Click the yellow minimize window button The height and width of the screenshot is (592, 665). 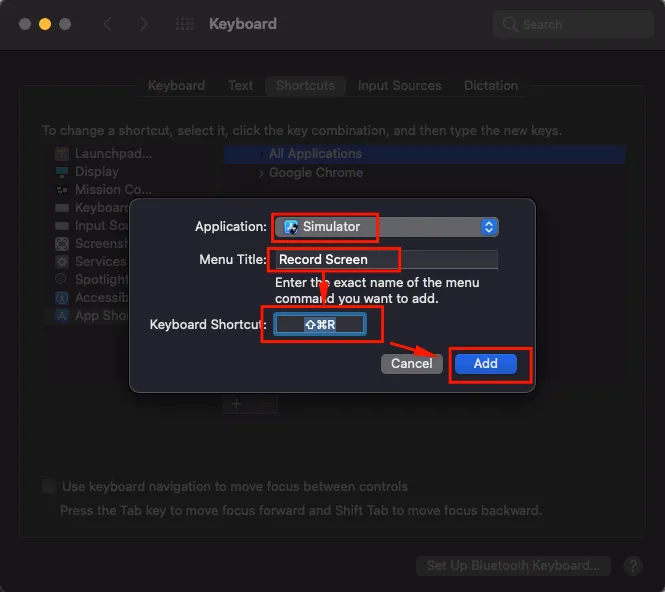(x=45, y=24)
